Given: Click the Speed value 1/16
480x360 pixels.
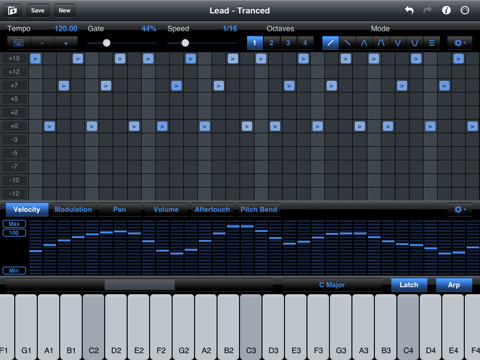Looking at the screenshot, I should coord(230,29).
